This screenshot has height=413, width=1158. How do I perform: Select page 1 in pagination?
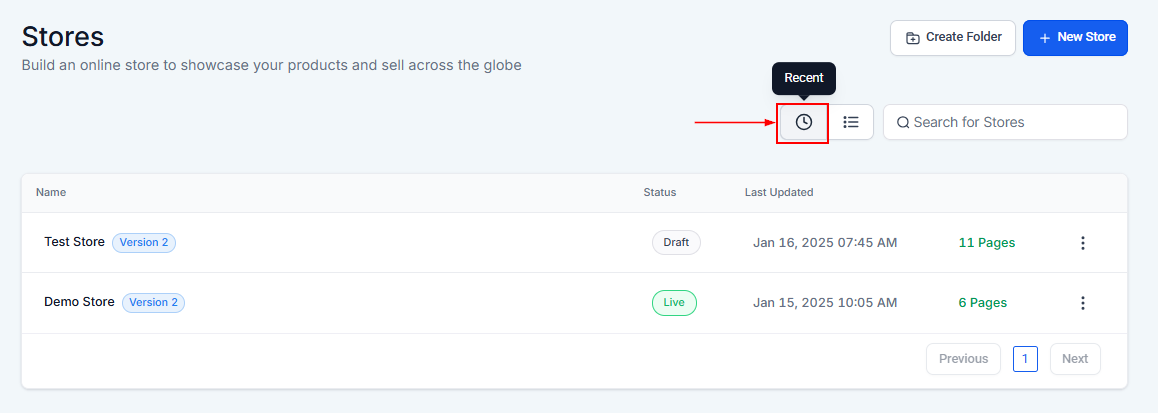(x=1025, y=359)
